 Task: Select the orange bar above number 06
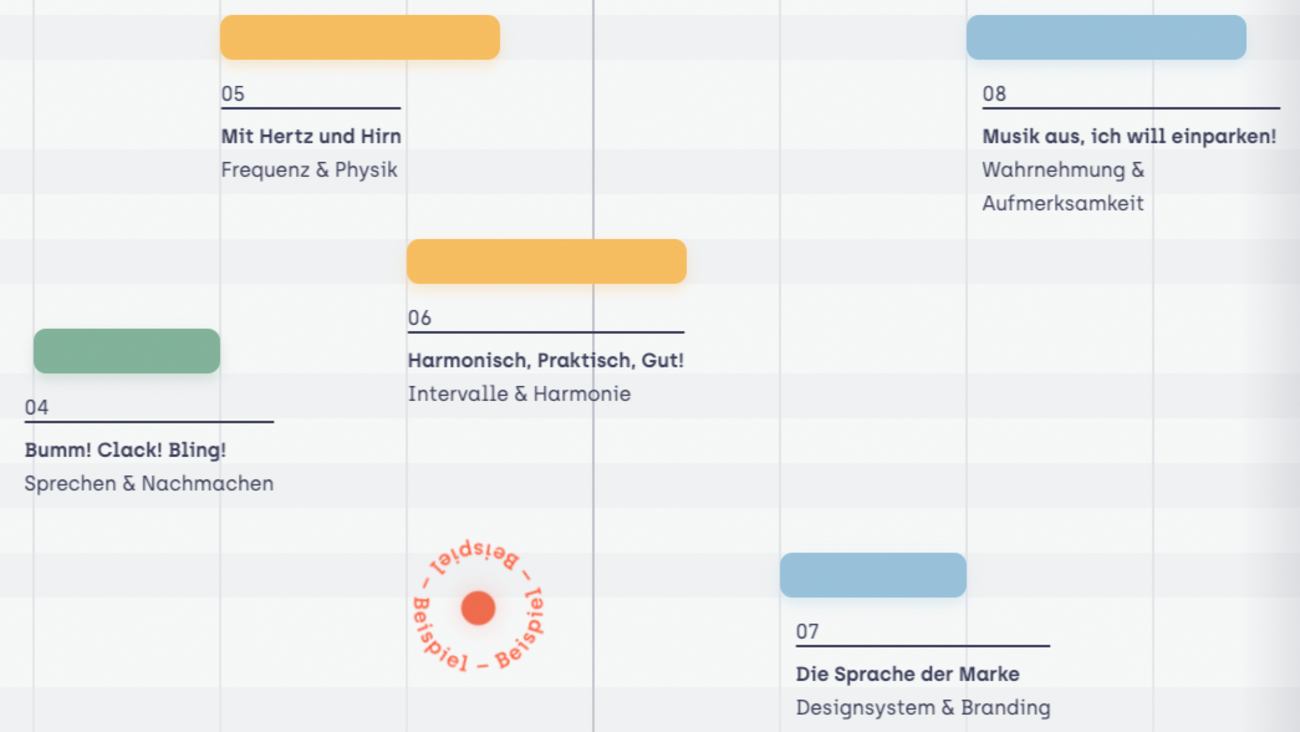tap(546, 261)
